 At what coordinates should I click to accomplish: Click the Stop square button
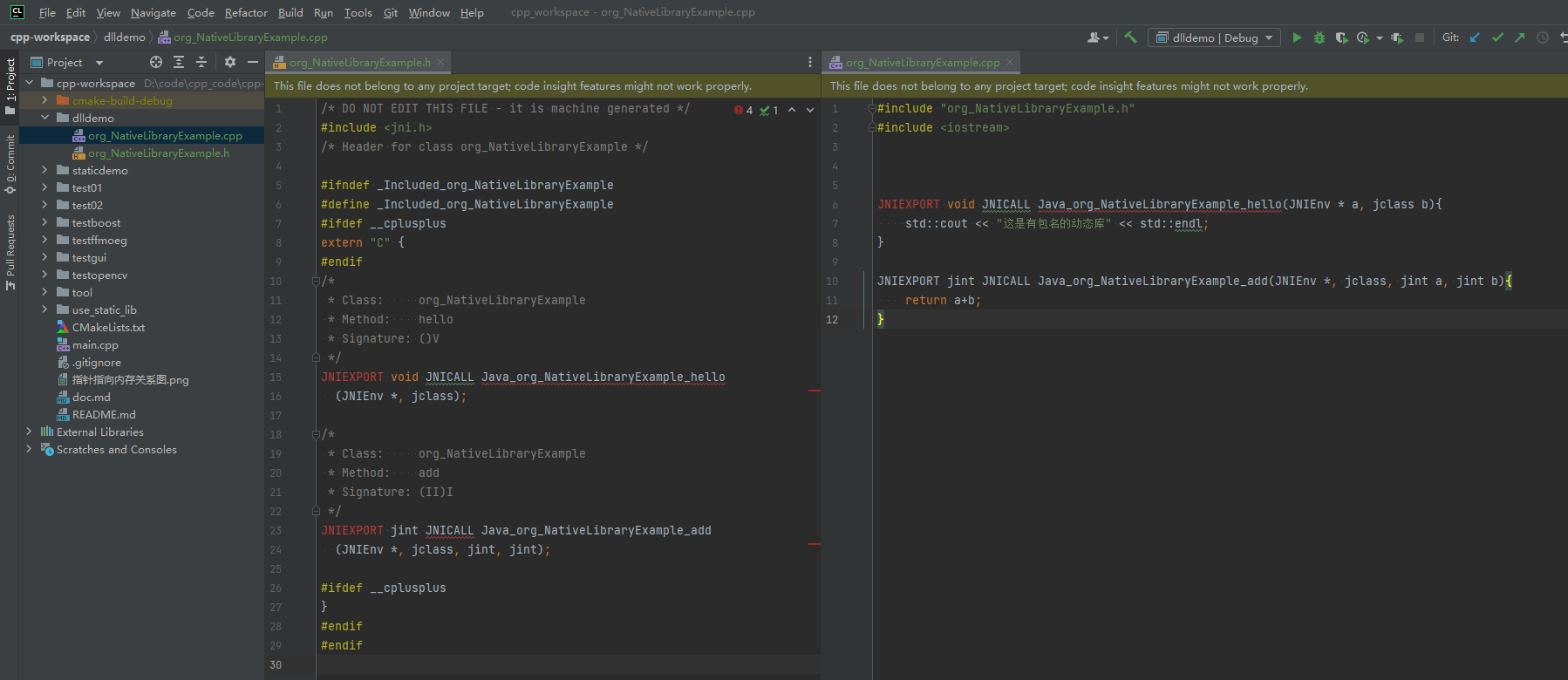1420,37
